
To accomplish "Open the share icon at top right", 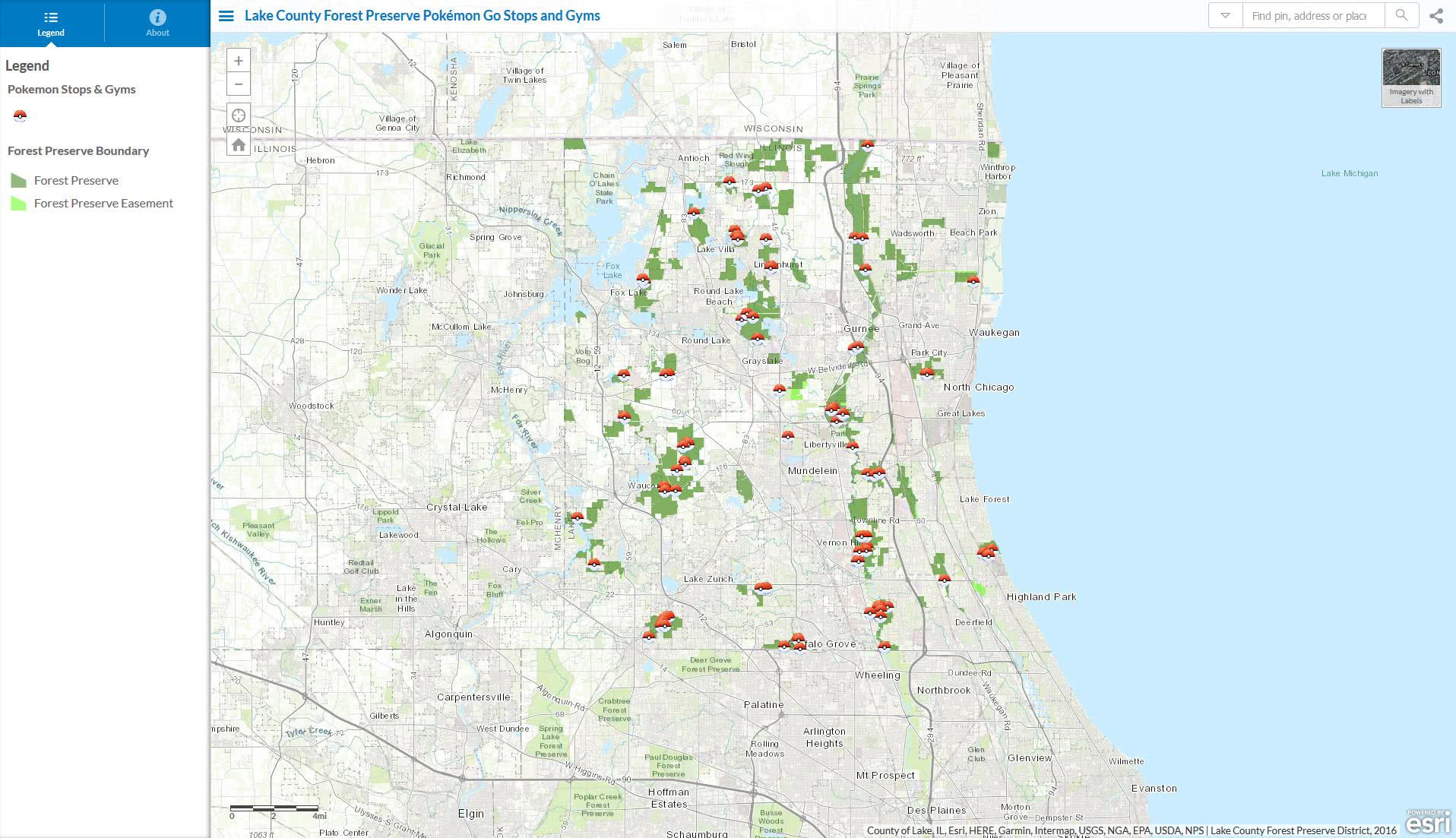I will pos(1435,16).
